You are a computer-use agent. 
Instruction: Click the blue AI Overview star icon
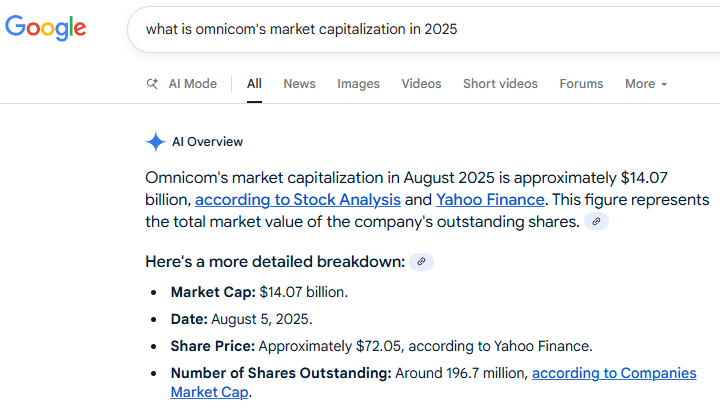click(156, 141)
